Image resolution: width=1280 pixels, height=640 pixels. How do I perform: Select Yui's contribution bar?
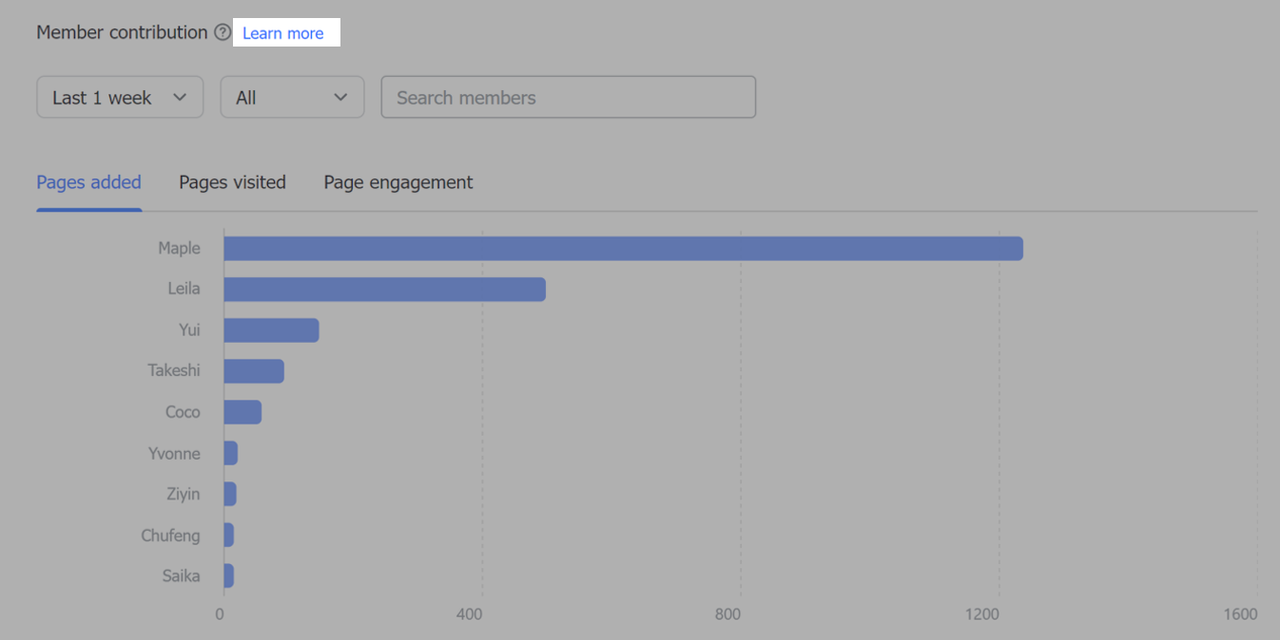pos(271,330)
